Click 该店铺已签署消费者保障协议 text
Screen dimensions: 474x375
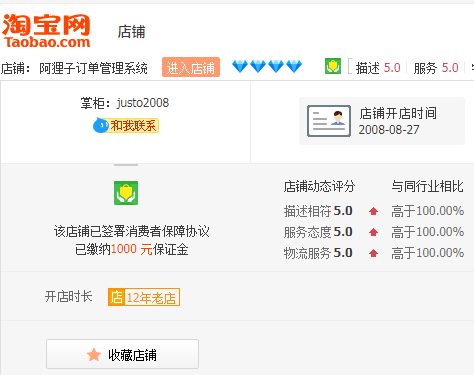(132, 231)
